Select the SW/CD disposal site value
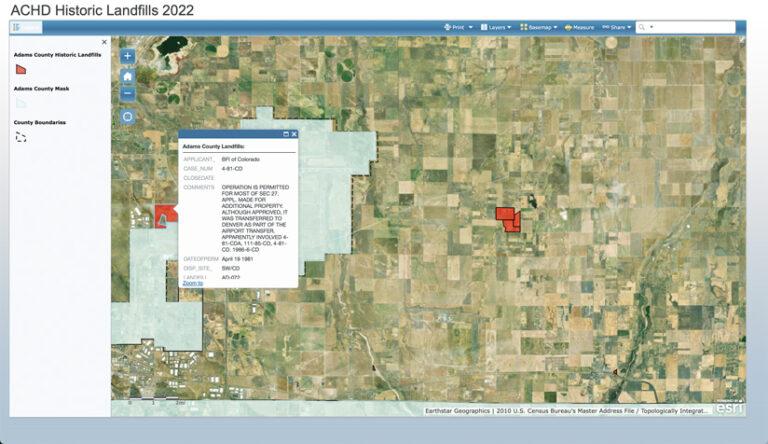Screen dimensions: 768x444 (x=230, y=268)
